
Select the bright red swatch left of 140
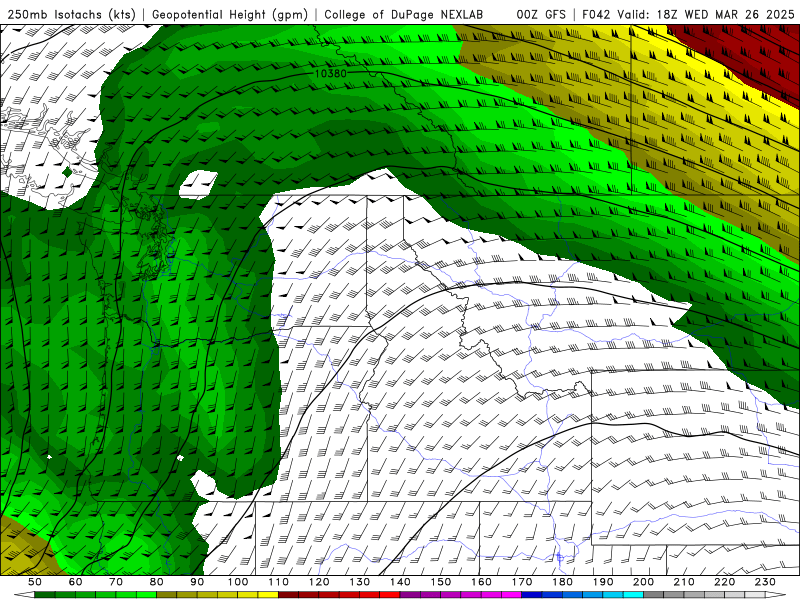point(390,595)
